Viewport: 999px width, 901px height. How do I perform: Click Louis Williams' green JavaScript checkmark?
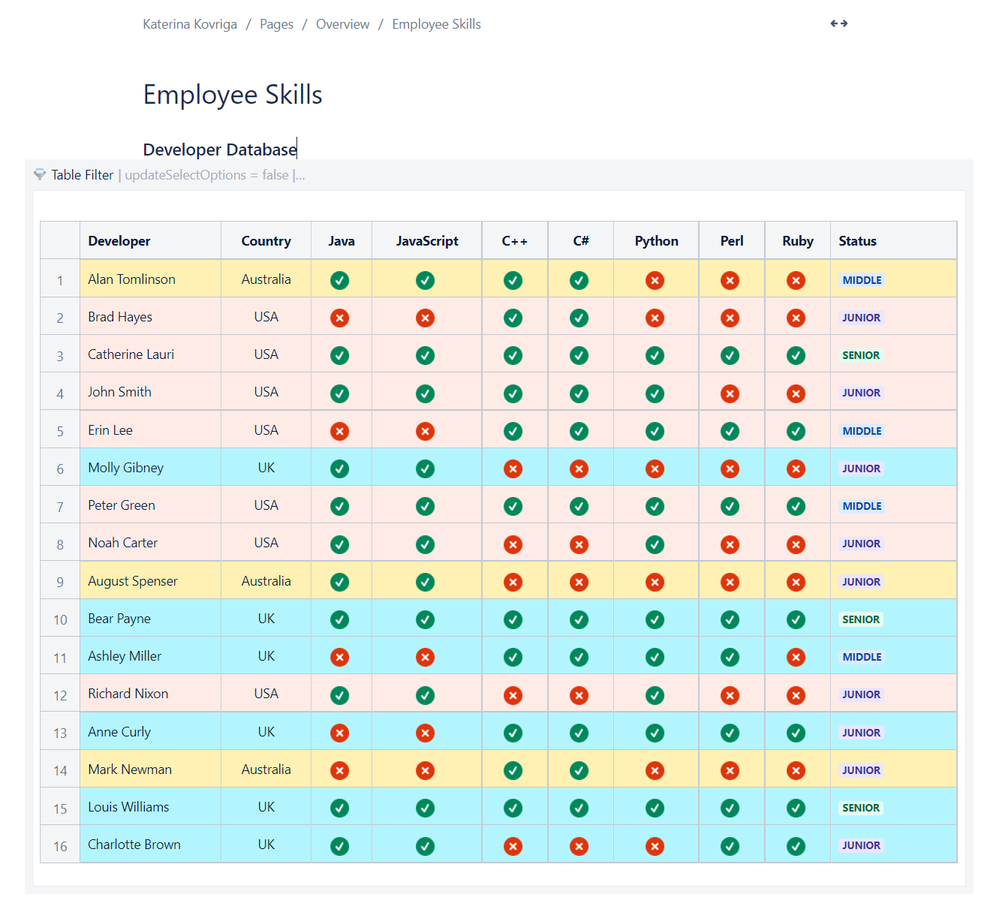[425, 808]
